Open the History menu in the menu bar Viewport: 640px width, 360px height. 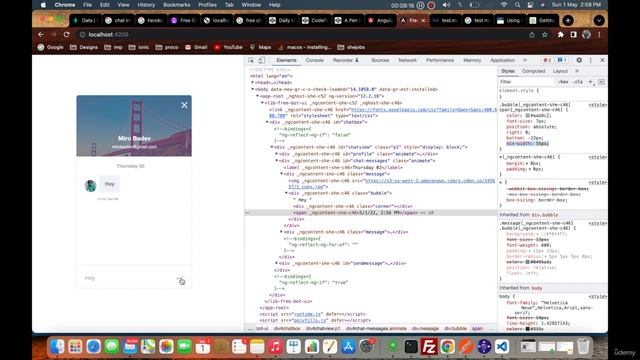pyautogui.click(x=146, y=5)
